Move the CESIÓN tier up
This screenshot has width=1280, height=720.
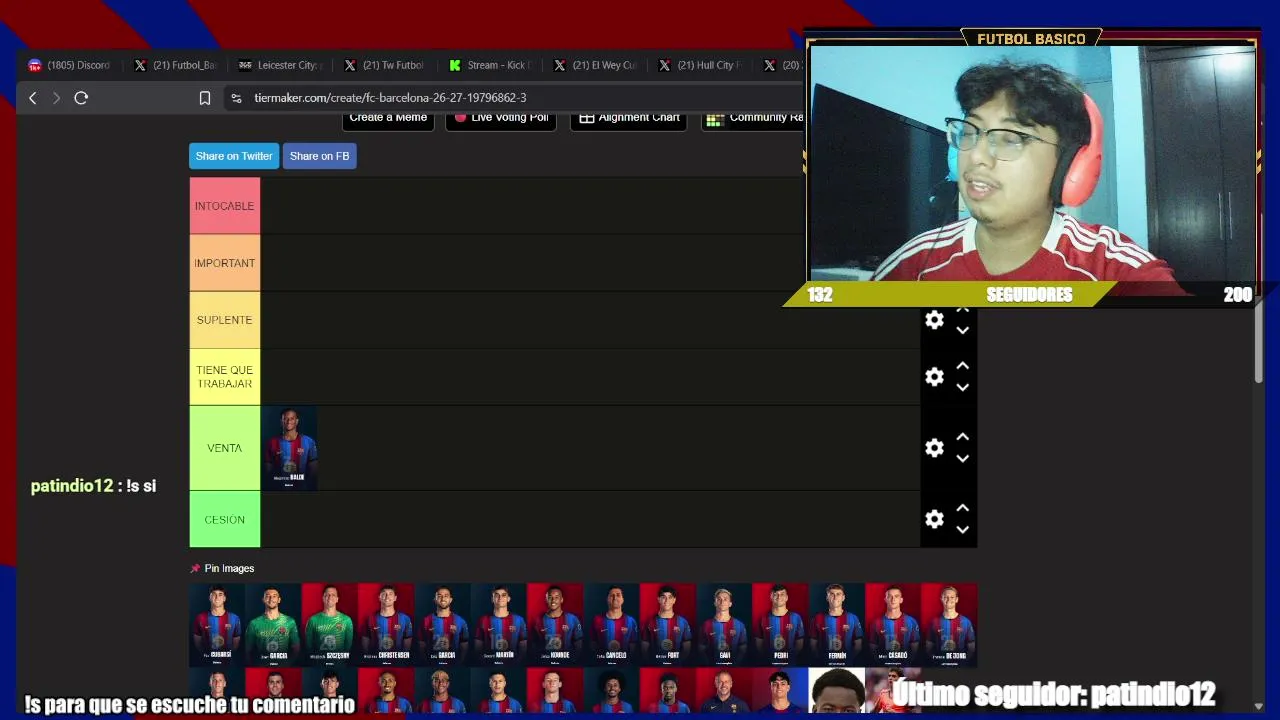point(962,509)
